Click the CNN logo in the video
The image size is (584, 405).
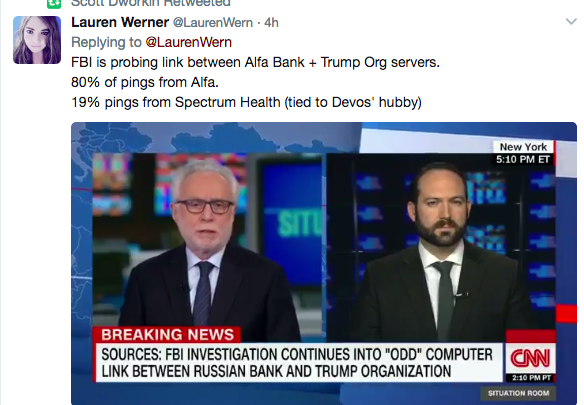point(530,358)
